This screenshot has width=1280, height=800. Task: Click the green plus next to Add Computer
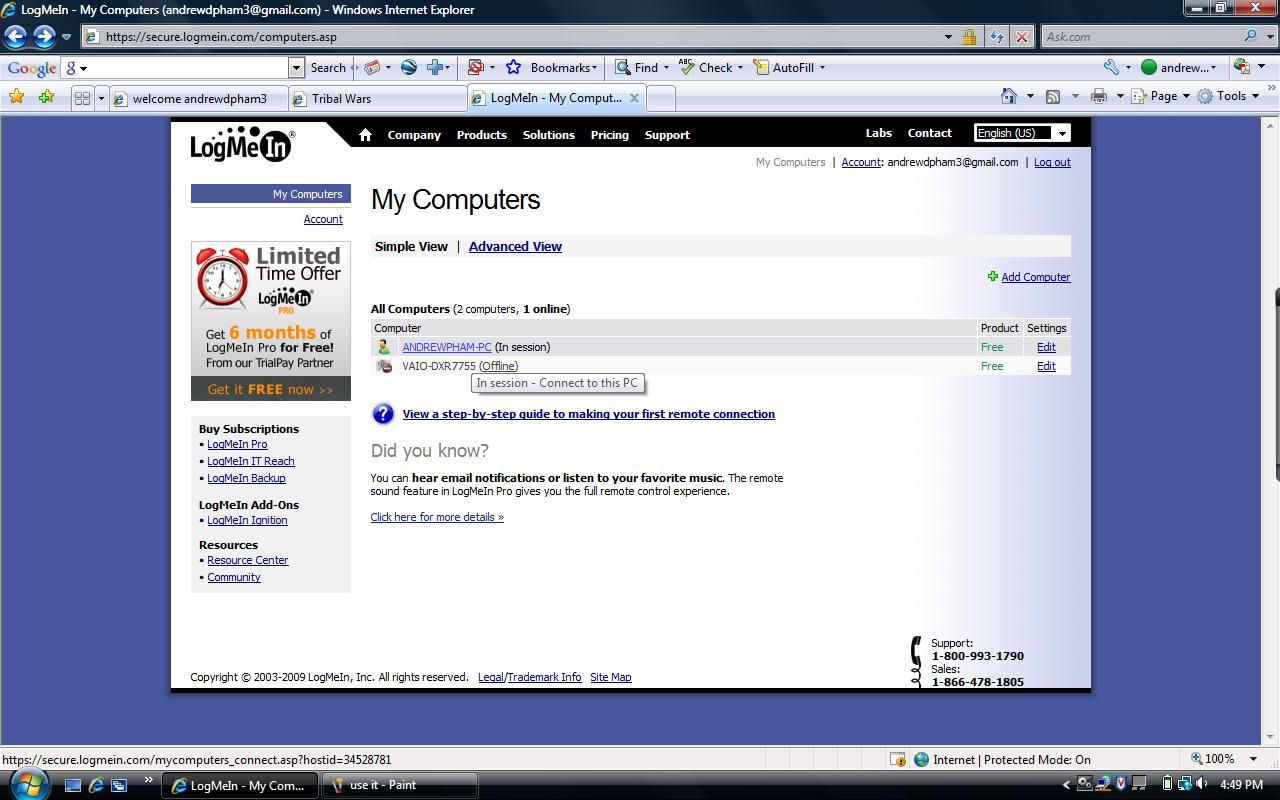993,277
